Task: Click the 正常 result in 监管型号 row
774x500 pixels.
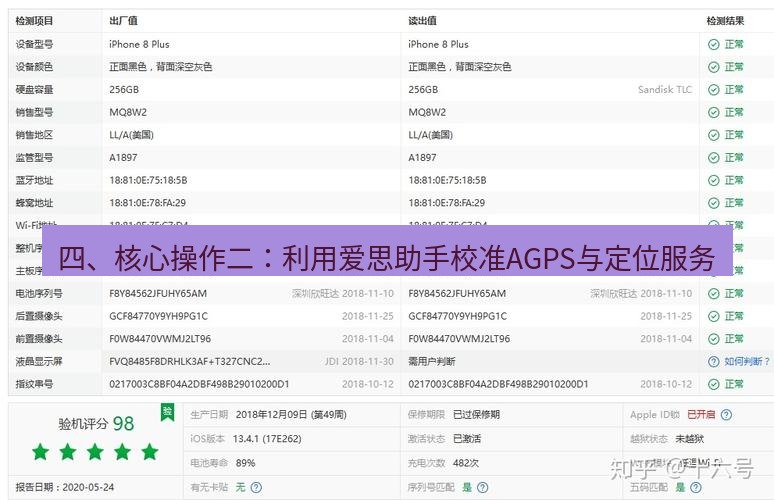Action: [x=734, y=158]
